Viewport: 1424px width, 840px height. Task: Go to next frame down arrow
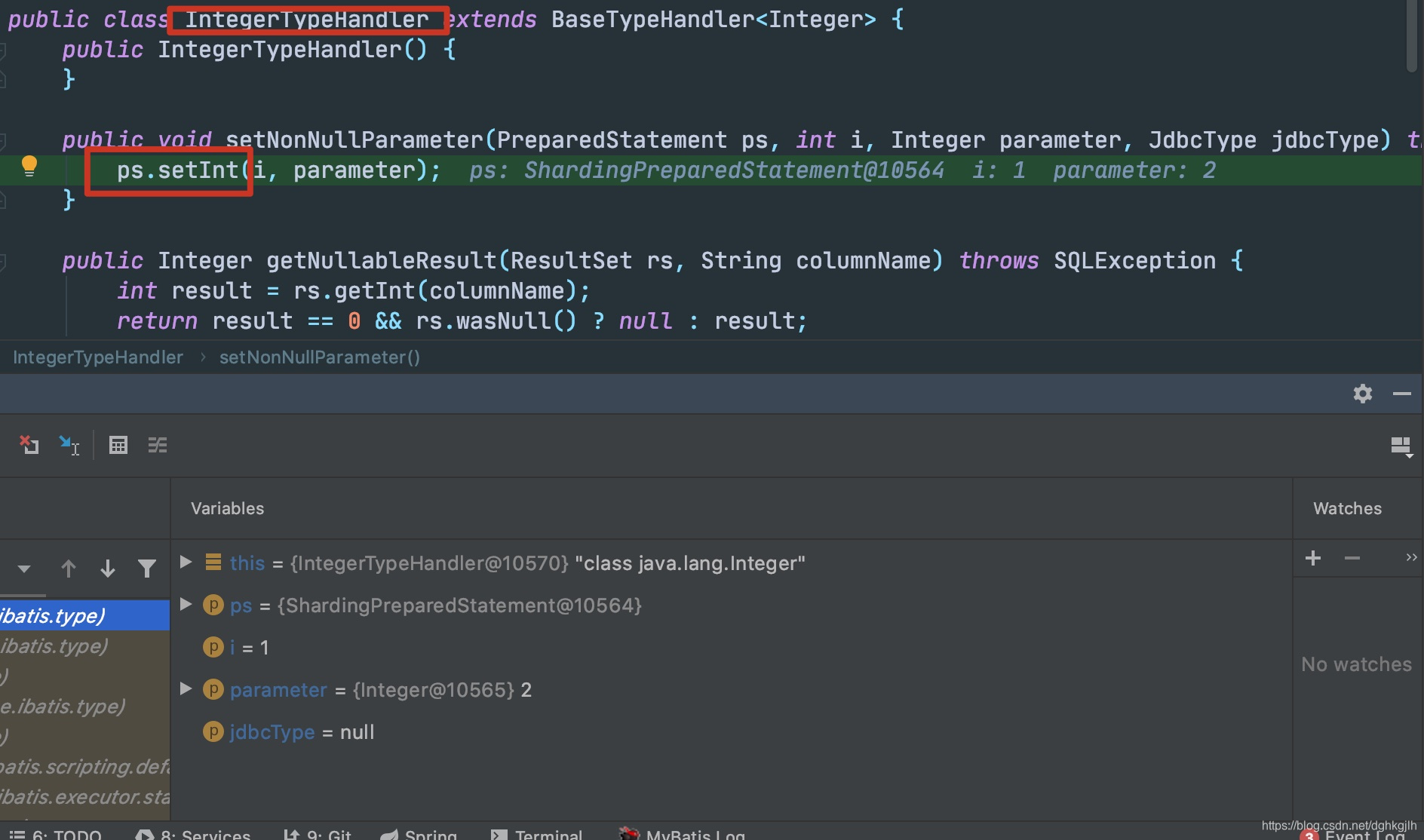(108, 568)
